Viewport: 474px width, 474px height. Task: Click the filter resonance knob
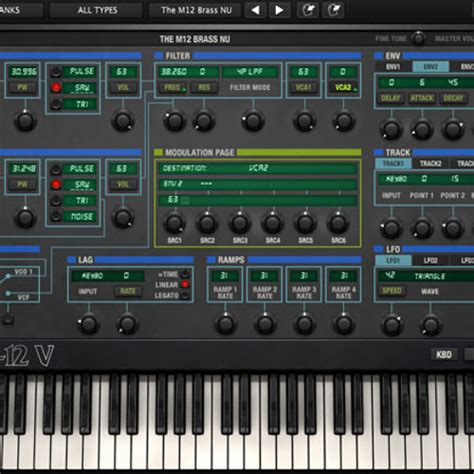(204, 121)
